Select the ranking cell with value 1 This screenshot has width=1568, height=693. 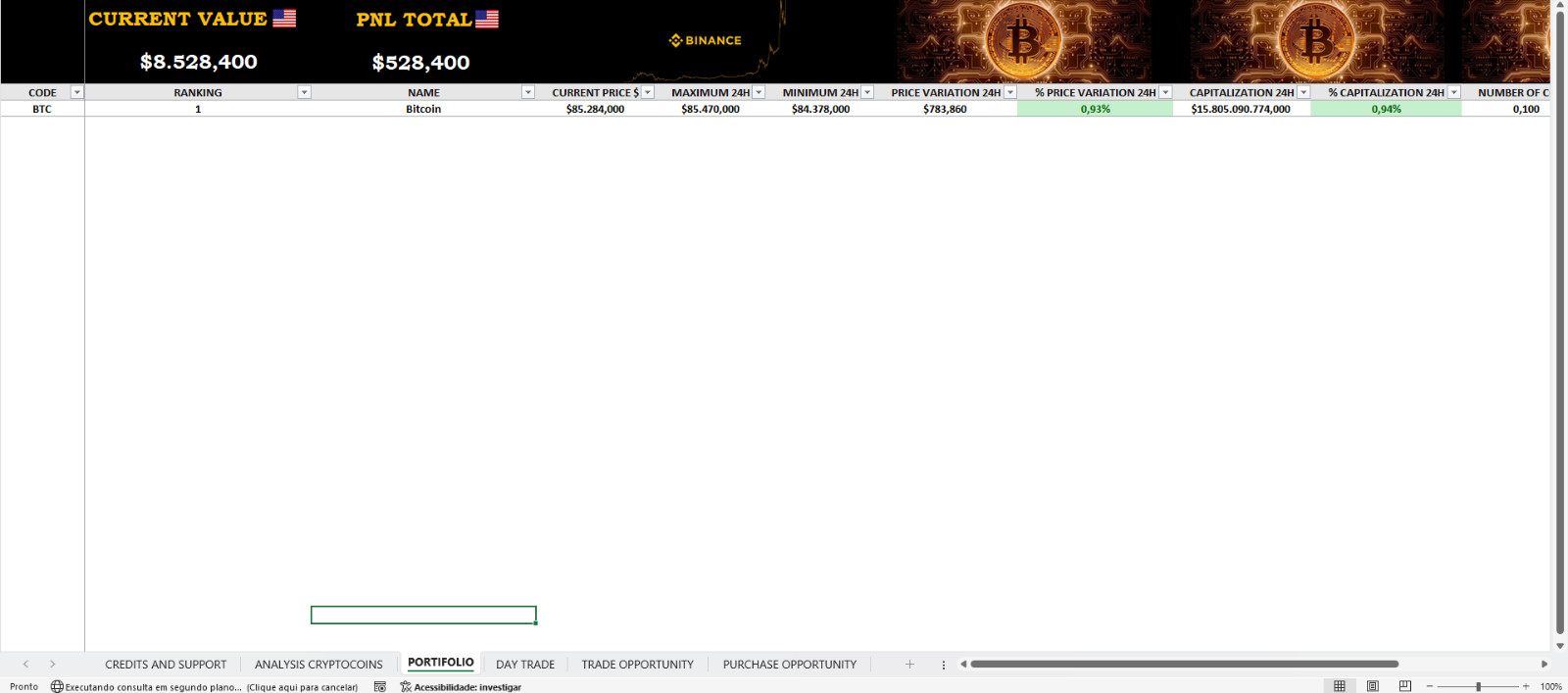198,109
